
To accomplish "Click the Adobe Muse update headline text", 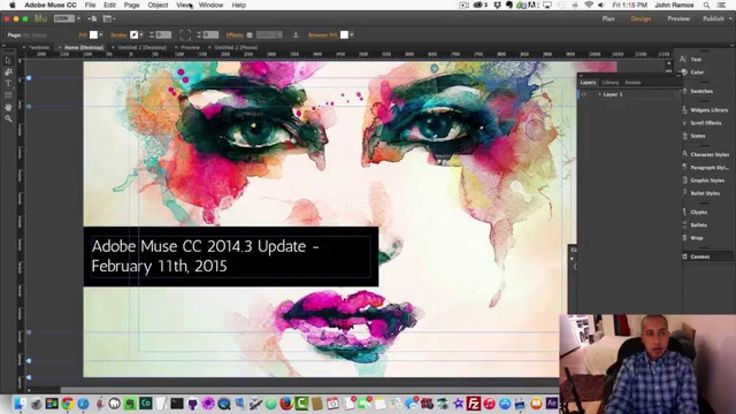I will click(205, 256).
